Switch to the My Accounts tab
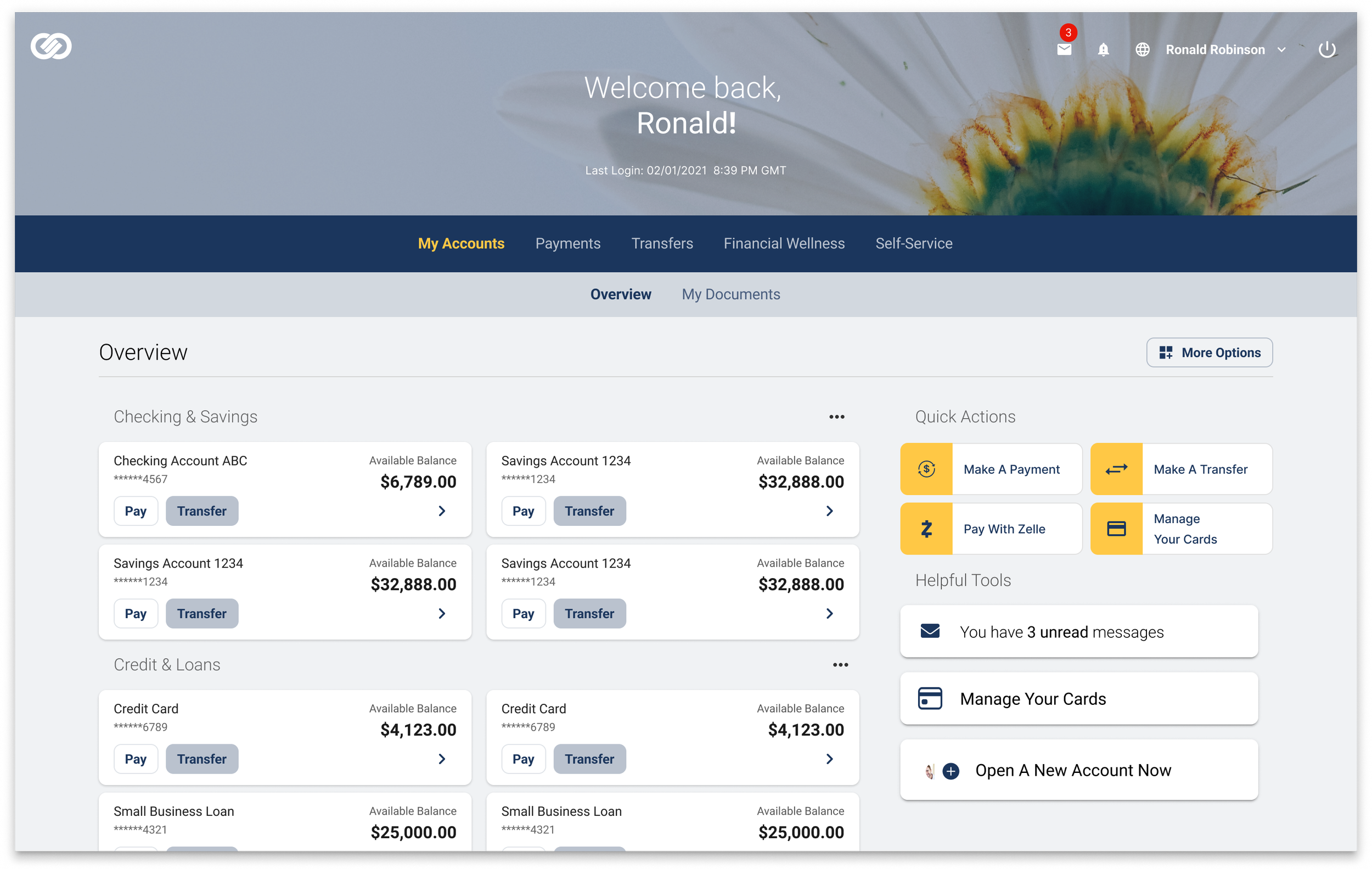This screenshot has height=869, width=1372. [461, 243]
